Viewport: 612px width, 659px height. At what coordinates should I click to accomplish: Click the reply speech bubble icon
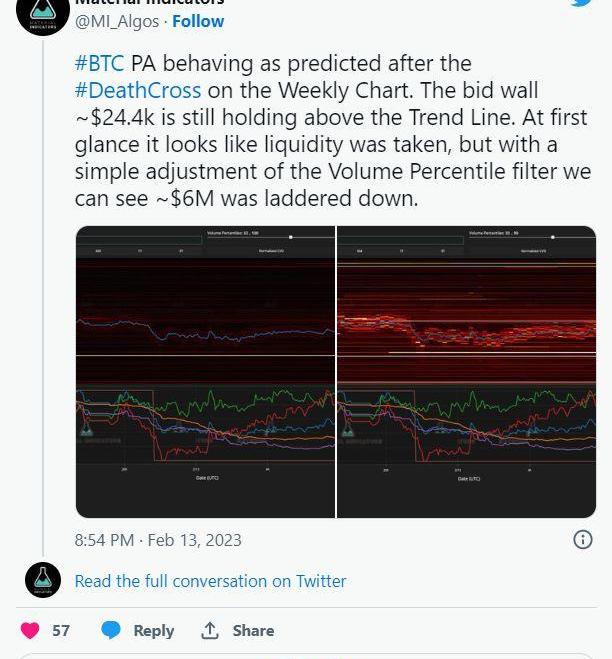pyautogui.click(x=111, y=630)
